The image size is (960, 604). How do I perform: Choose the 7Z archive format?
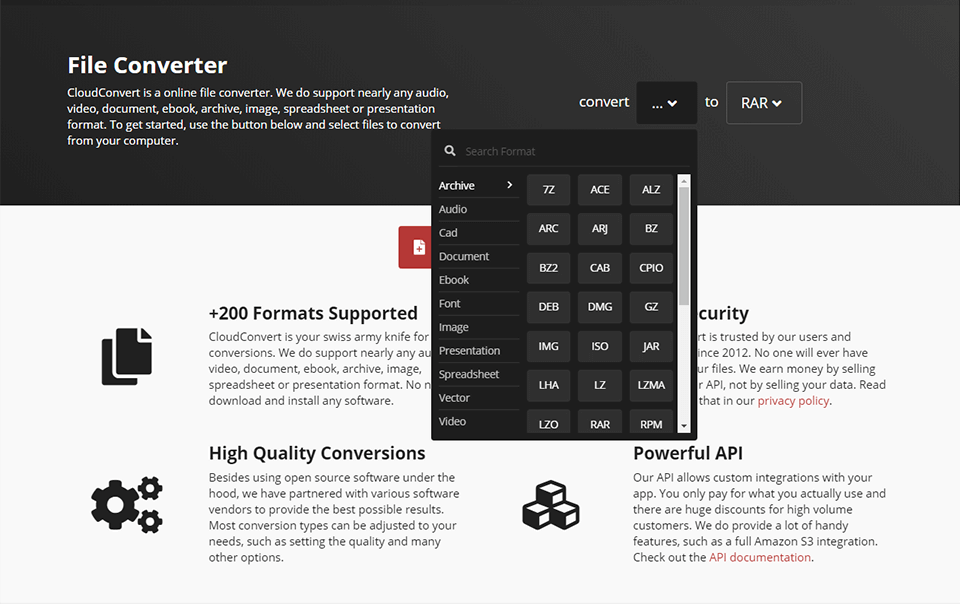tap(548, 189)
